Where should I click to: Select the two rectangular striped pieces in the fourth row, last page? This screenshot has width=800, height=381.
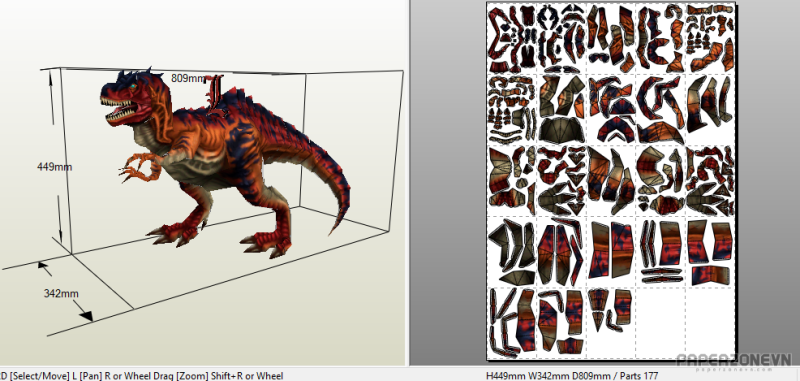[710, 241]
